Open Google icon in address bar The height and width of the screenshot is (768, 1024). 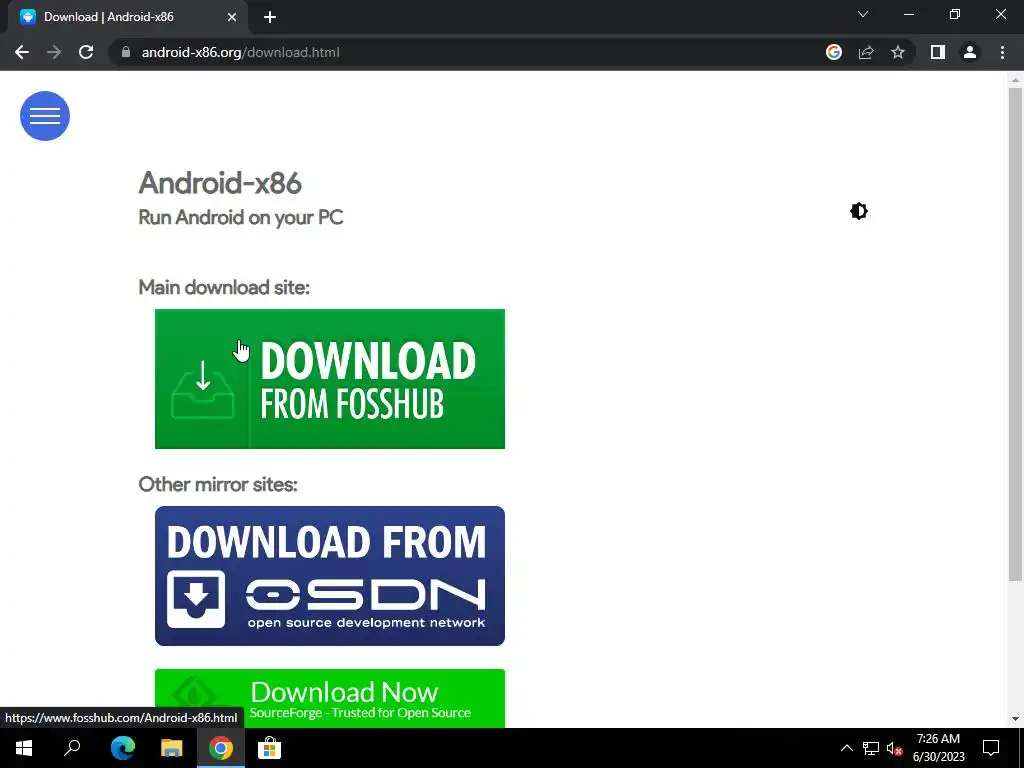pyautogui.click(x=834, y=52)
